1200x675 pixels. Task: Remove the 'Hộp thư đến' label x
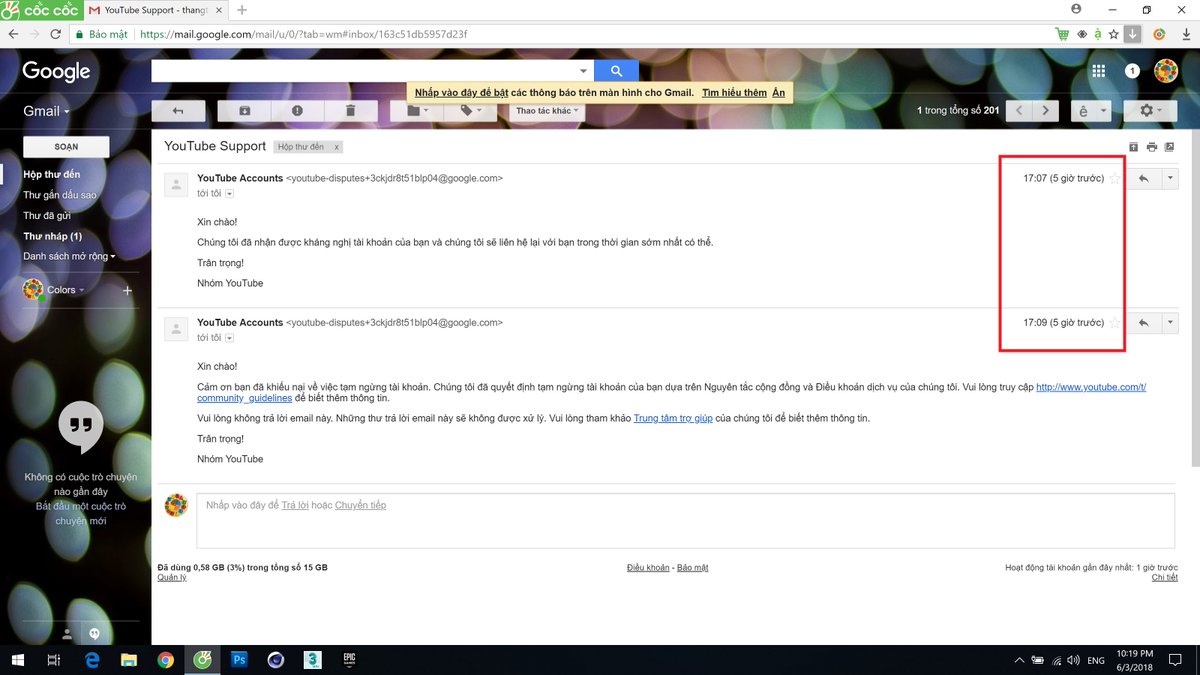337,147
